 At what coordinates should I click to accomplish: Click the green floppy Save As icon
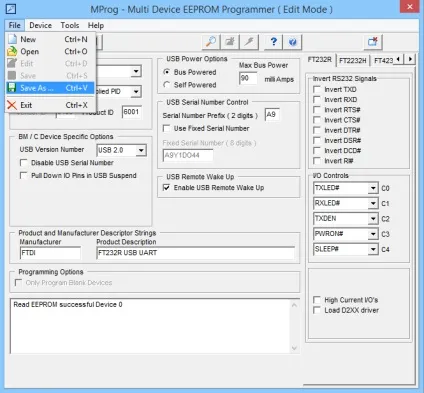click(x=12, y=88)
